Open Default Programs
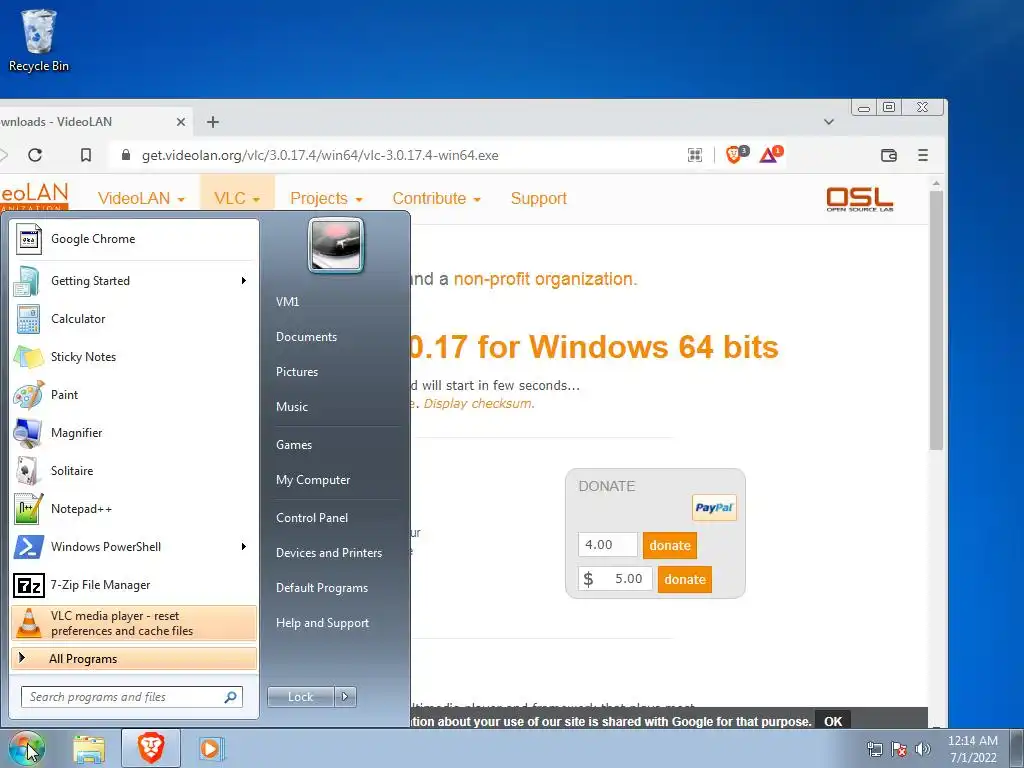The width and height of the screenshot is (1024, 768). (x=321, y=588)
